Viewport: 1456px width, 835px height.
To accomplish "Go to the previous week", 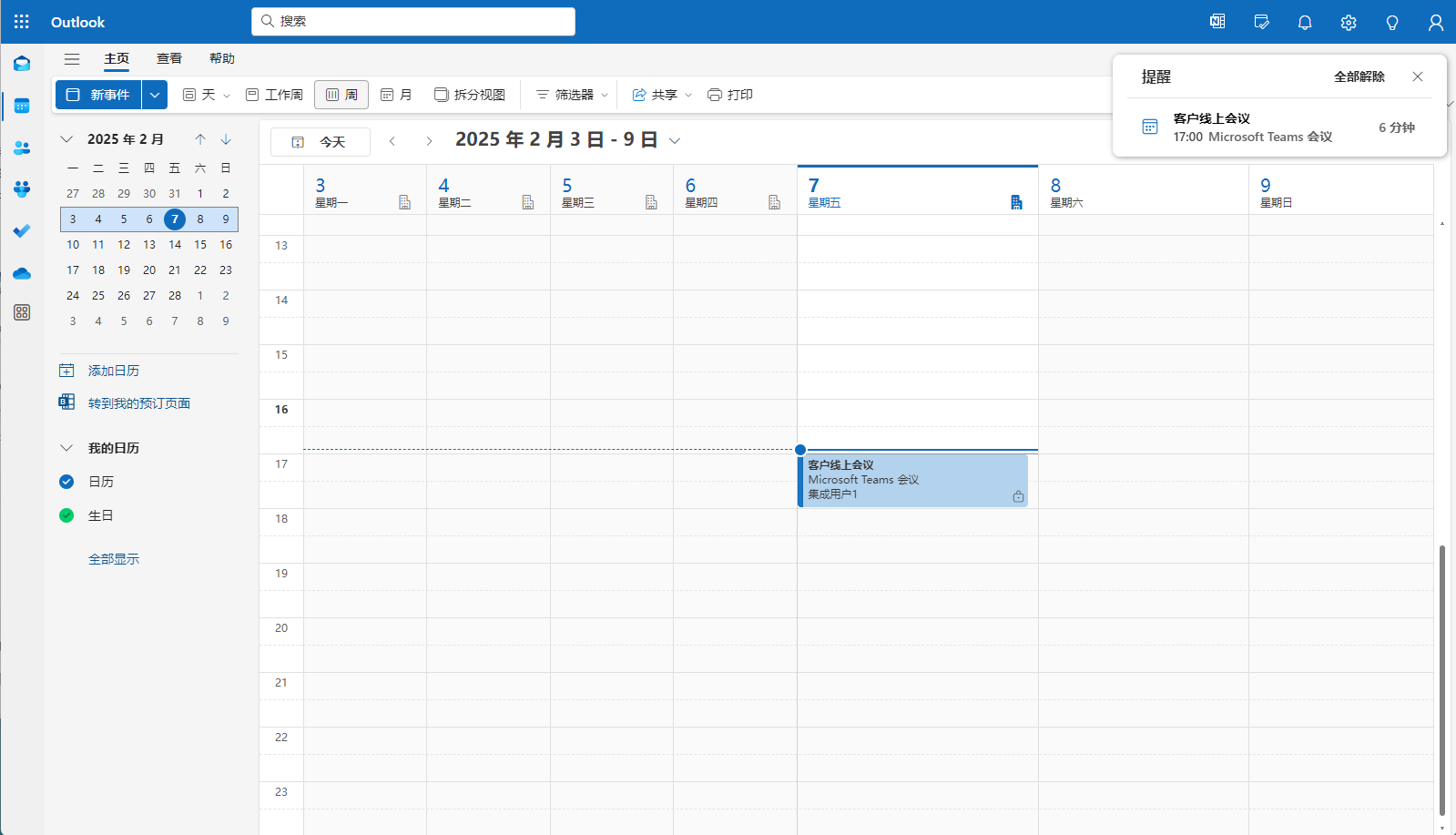I will [x=392, y=141].
